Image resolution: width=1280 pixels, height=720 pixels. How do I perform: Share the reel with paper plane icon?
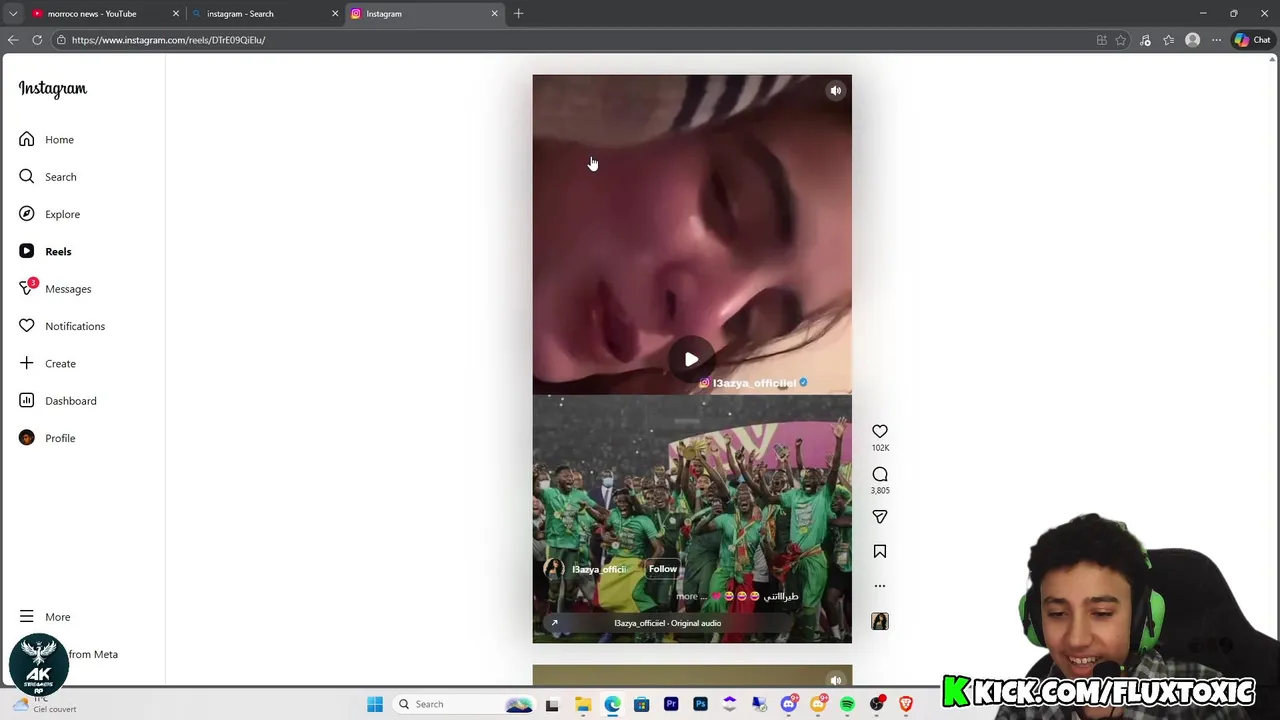tap(880, 517)
